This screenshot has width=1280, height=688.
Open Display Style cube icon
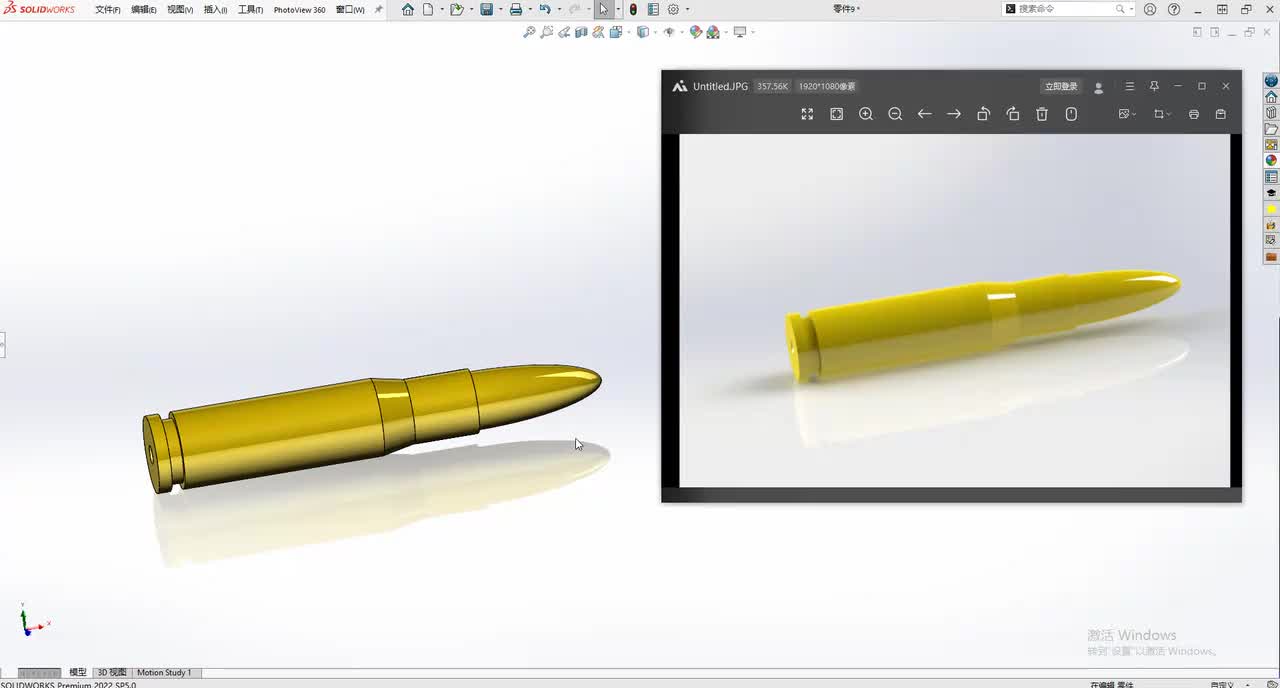[642, 32]
